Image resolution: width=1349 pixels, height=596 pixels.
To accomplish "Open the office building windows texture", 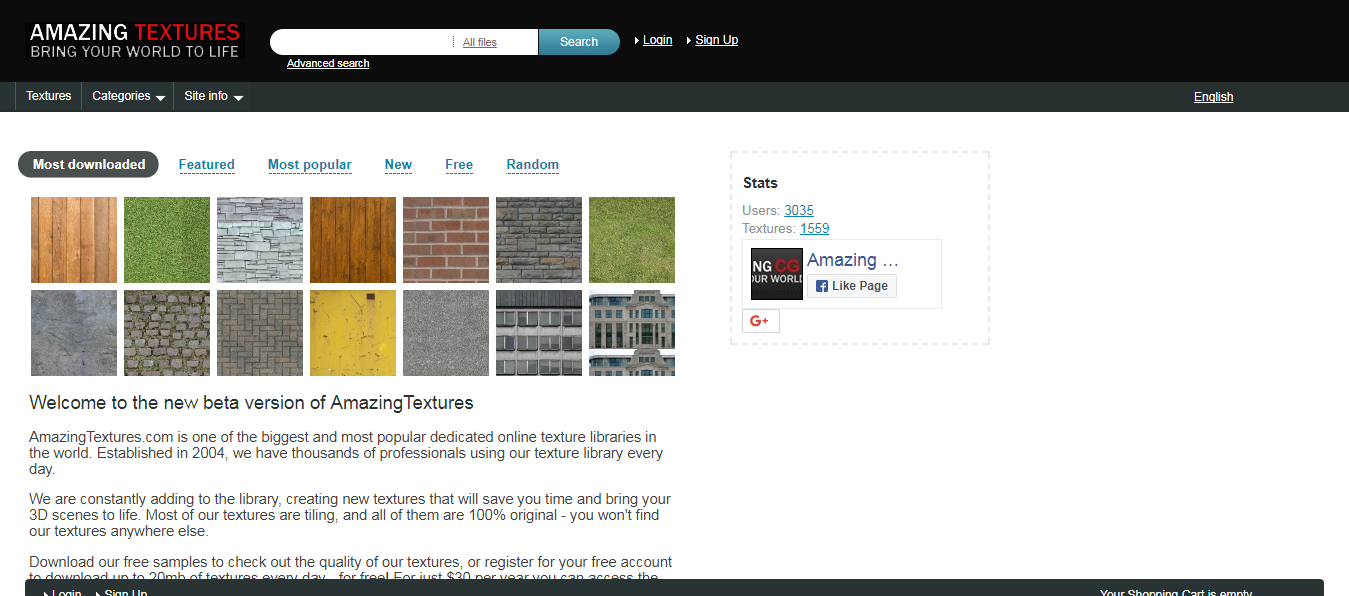I will (539, 333).
